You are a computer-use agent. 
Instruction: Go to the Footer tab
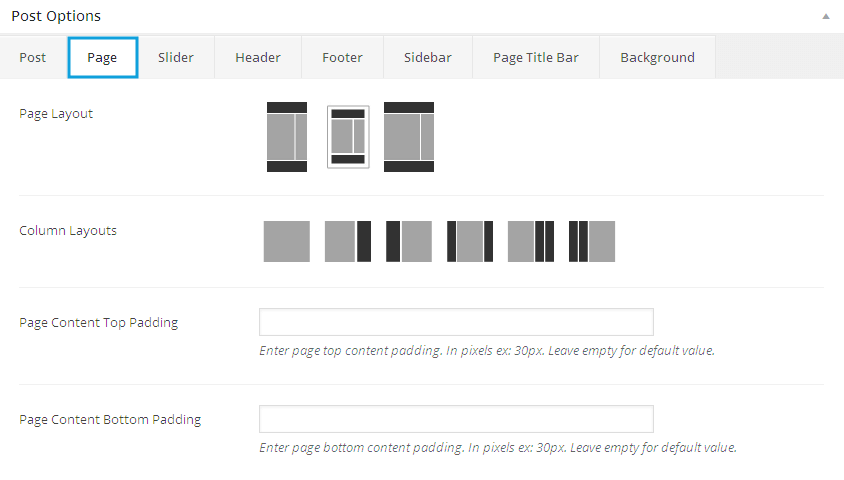click(x=342, y=57)
